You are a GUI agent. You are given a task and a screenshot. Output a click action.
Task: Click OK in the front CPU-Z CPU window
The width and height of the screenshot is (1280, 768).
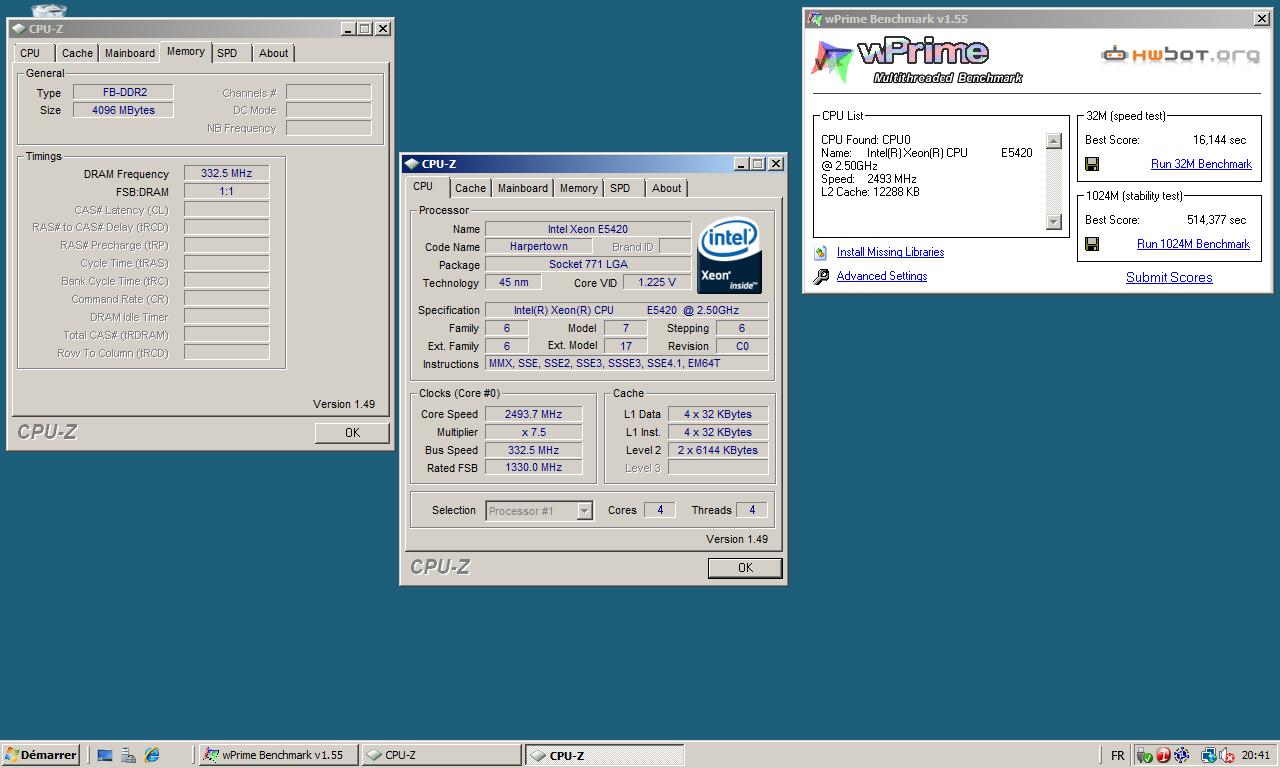coord(745,568)
